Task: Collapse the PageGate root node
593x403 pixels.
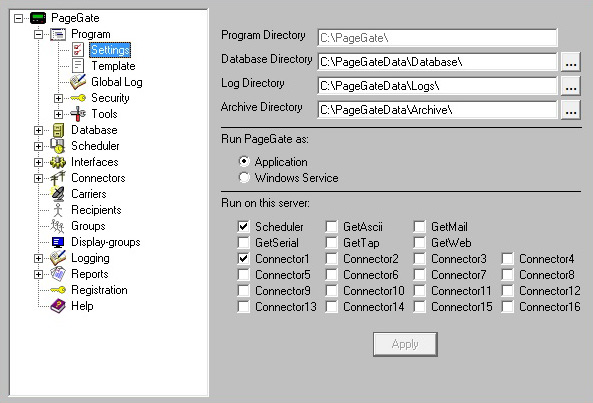Action: [18, 18]
